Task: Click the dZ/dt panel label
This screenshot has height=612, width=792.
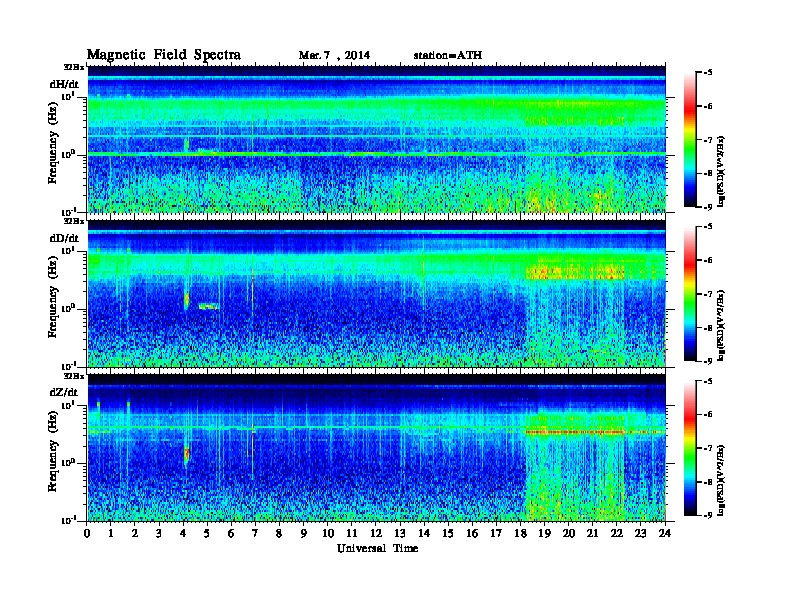Action: (64, 392)
